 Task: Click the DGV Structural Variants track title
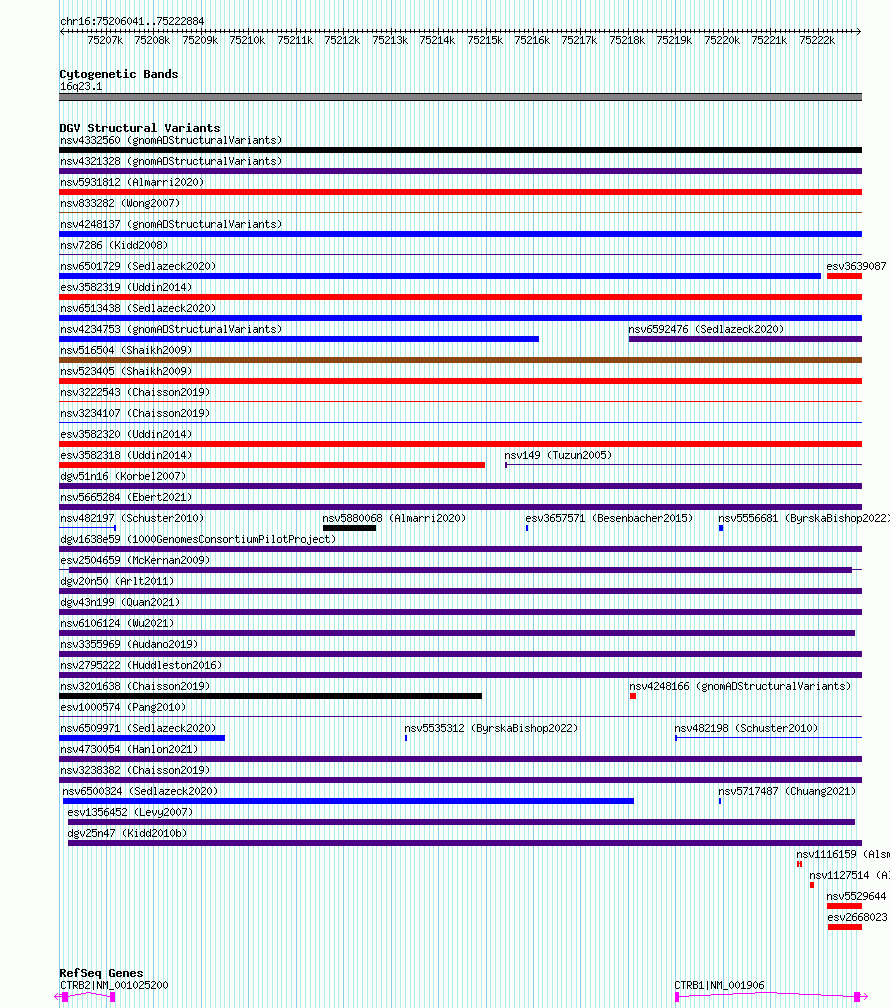140,128
